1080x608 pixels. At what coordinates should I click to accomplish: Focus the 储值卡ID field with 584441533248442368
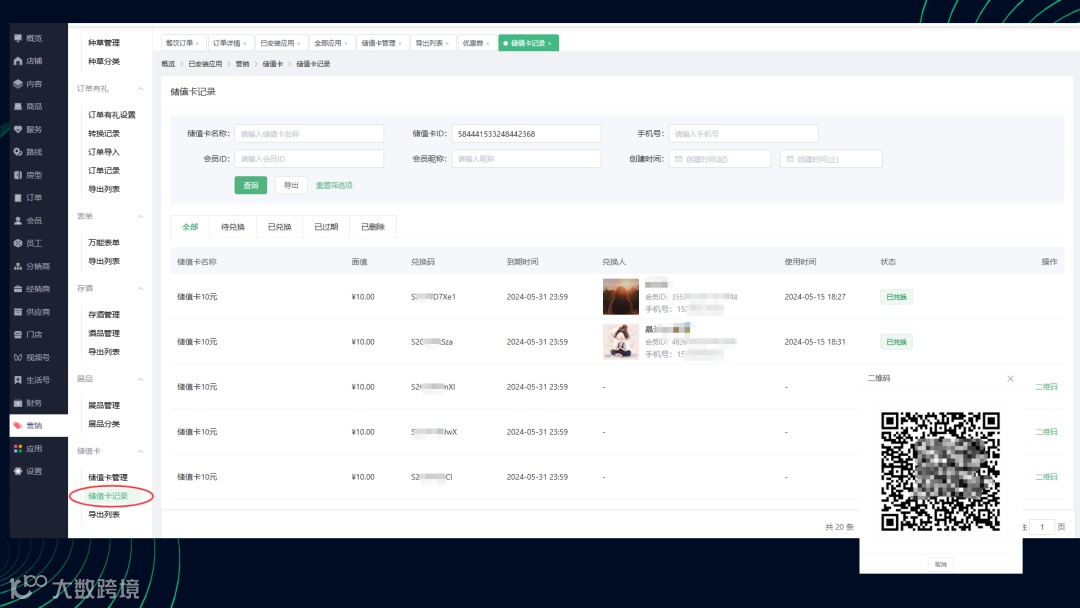526,134
